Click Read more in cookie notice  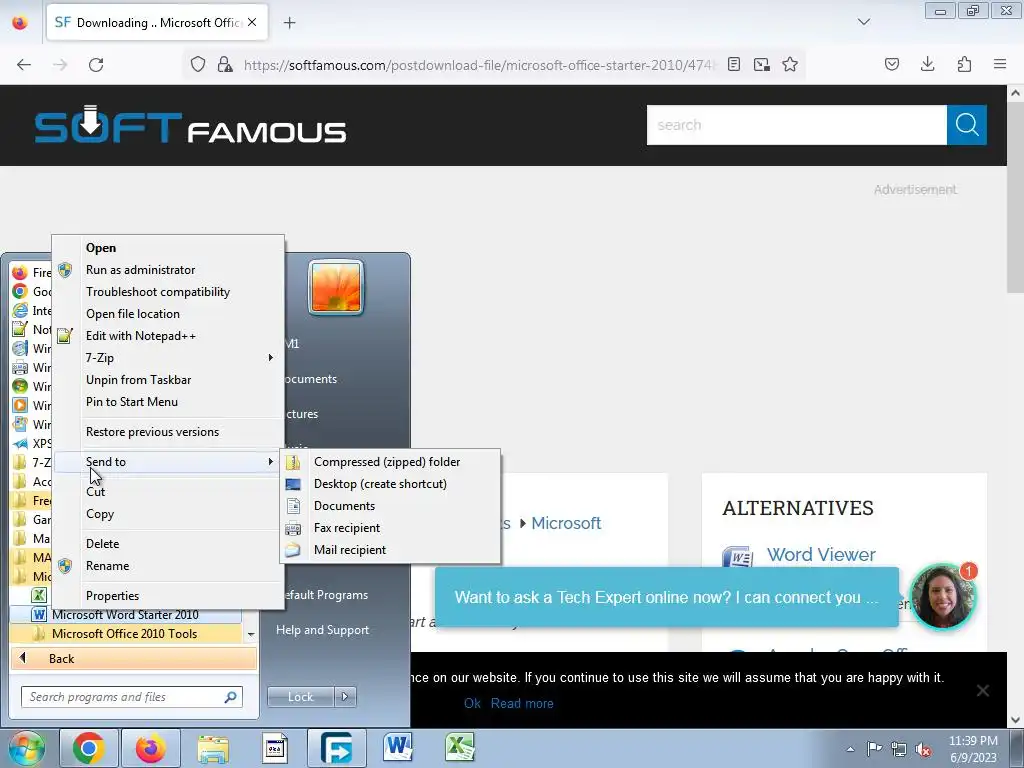(522, 703)
